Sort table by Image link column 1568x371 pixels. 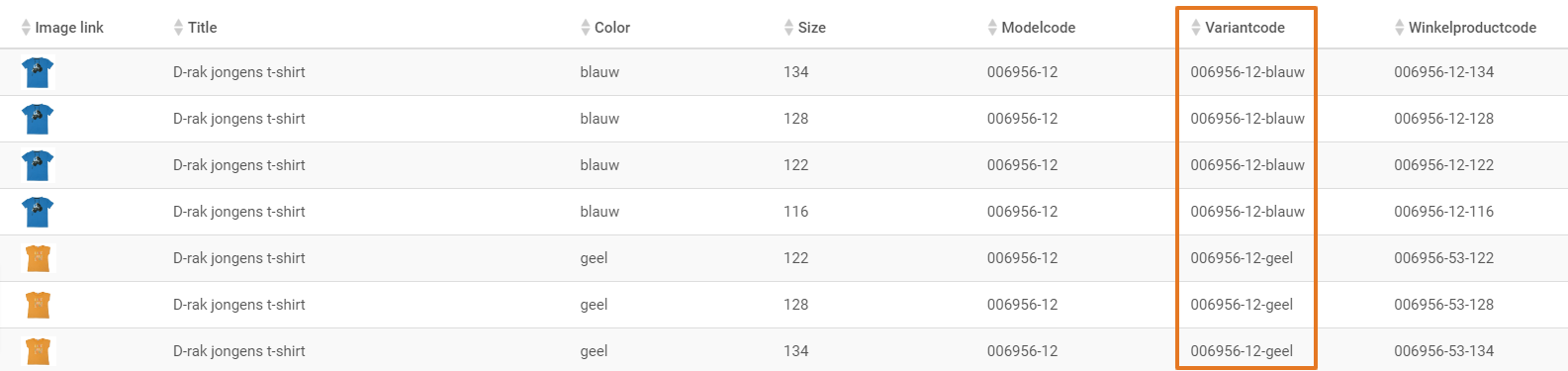26,28
